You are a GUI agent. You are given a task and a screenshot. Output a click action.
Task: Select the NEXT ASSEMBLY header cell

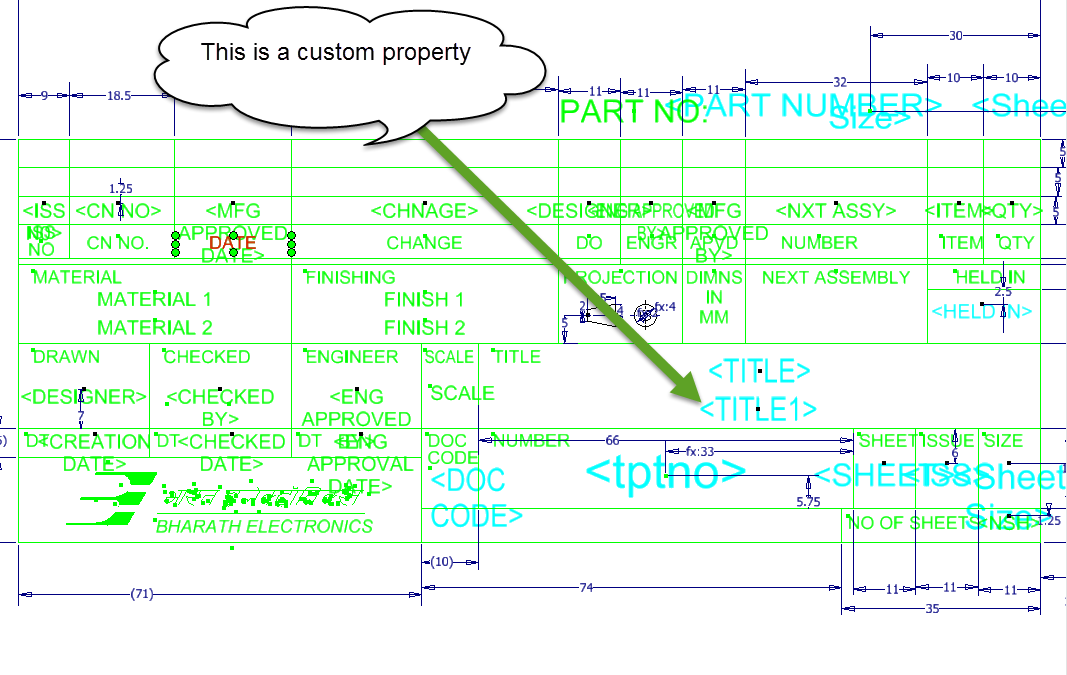(833, 277)
